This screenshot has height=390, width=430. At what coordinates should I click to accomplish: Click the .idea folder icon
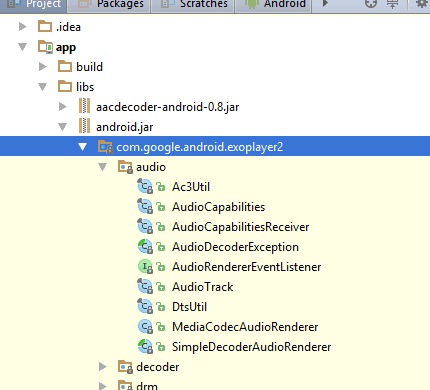[x=45, y=27]
